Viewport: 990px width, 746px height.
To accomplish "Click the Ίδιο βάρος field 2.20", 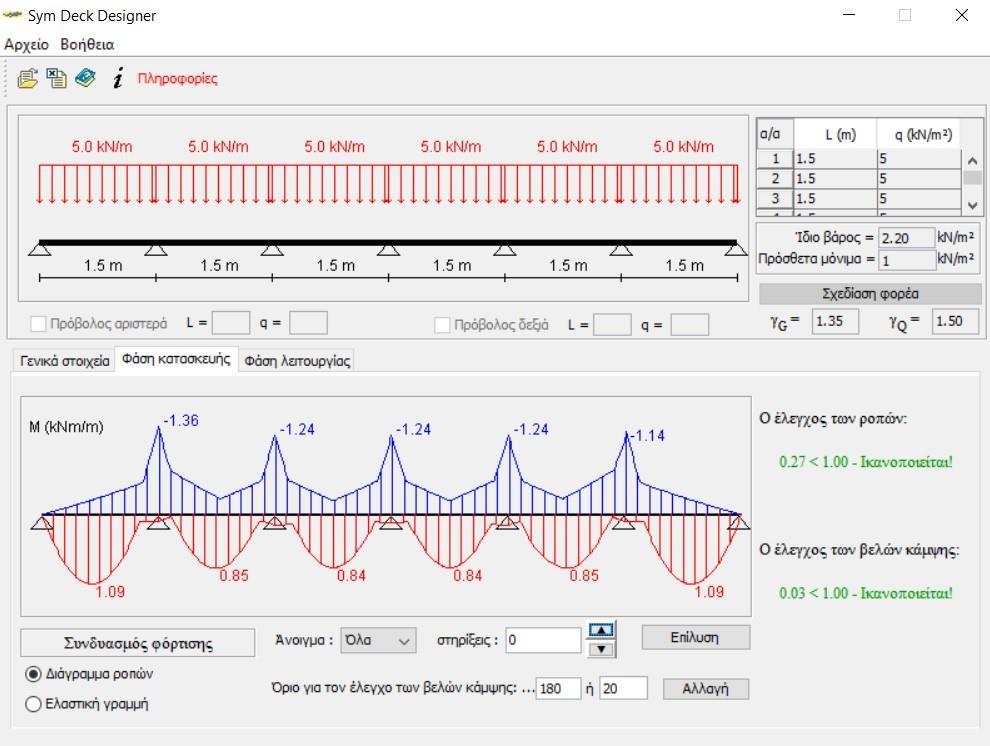I will click(x=906, y=238).
